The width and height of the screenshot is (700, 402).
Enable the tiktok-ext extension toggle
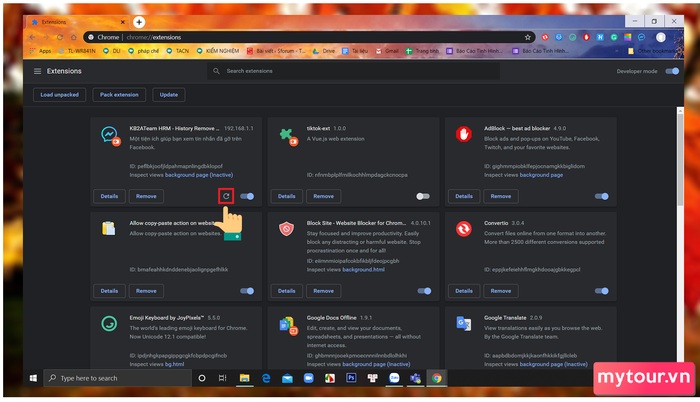point(423,196)
